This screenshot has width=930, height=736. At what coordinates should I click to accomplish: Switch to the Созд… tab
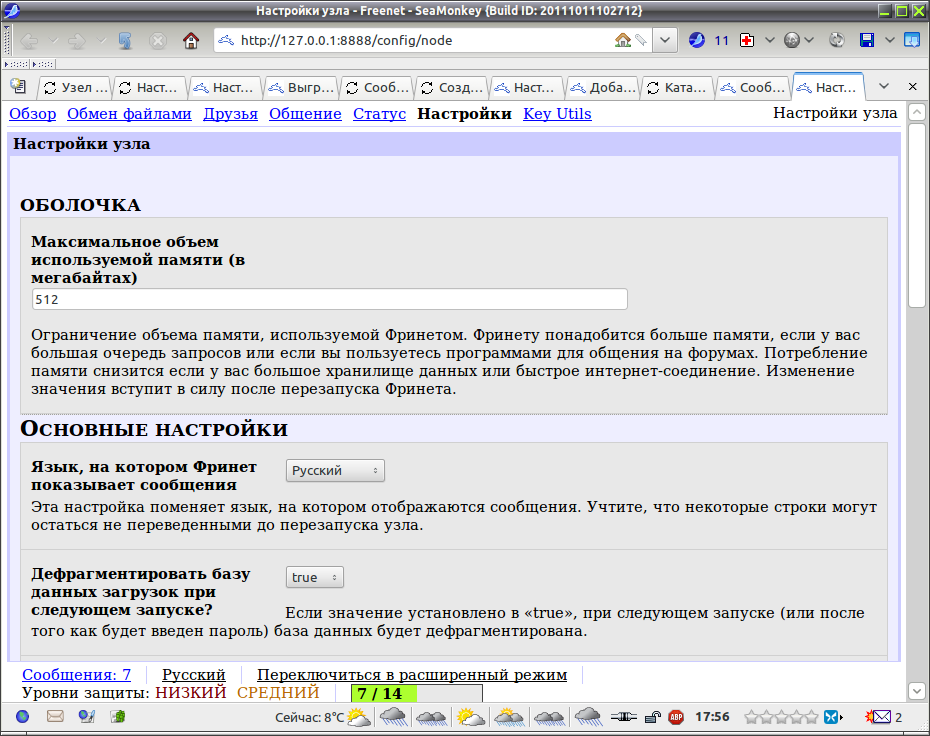click(452, 88)
